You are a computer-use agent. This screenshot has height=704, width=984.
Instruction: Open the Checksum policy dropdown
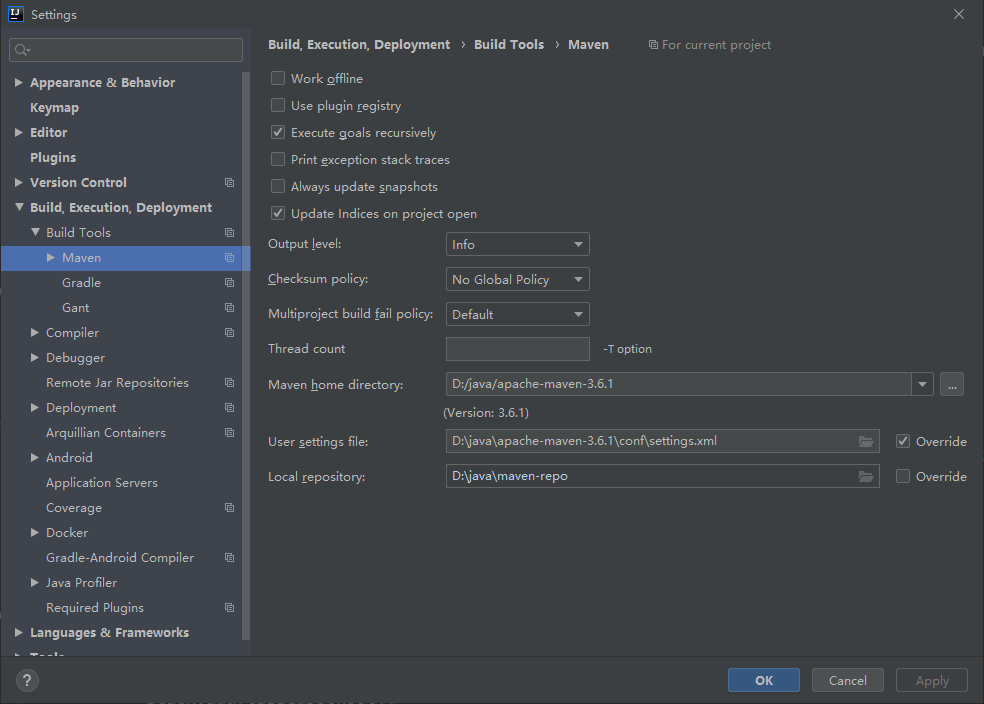click(517, 279)
